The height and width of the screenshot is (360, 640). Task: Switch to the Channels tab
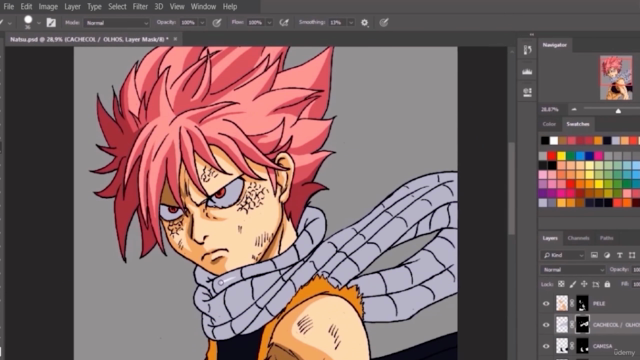coord(578,238)
